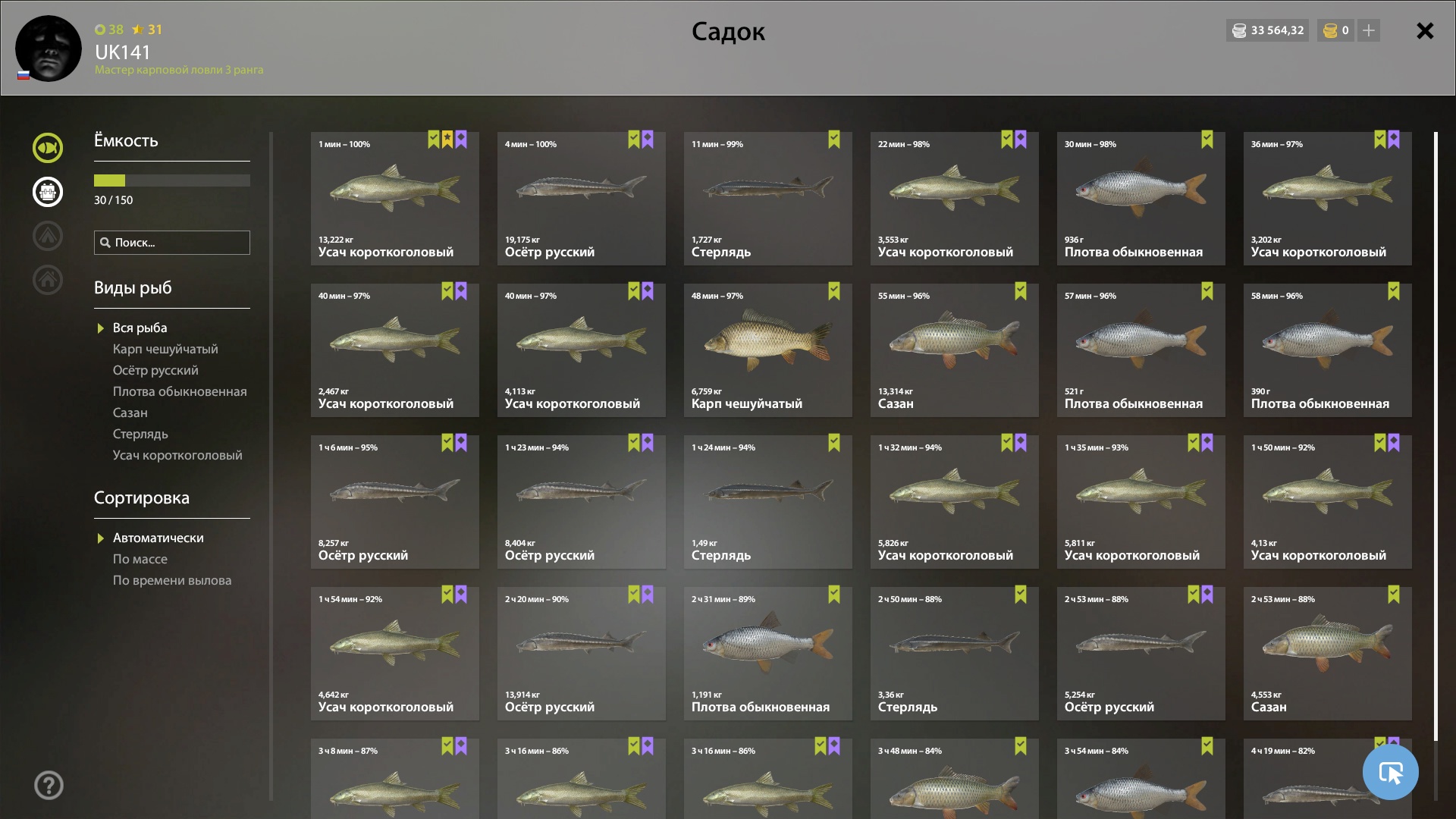Focus the Поиск search field

tap(172, 243)
